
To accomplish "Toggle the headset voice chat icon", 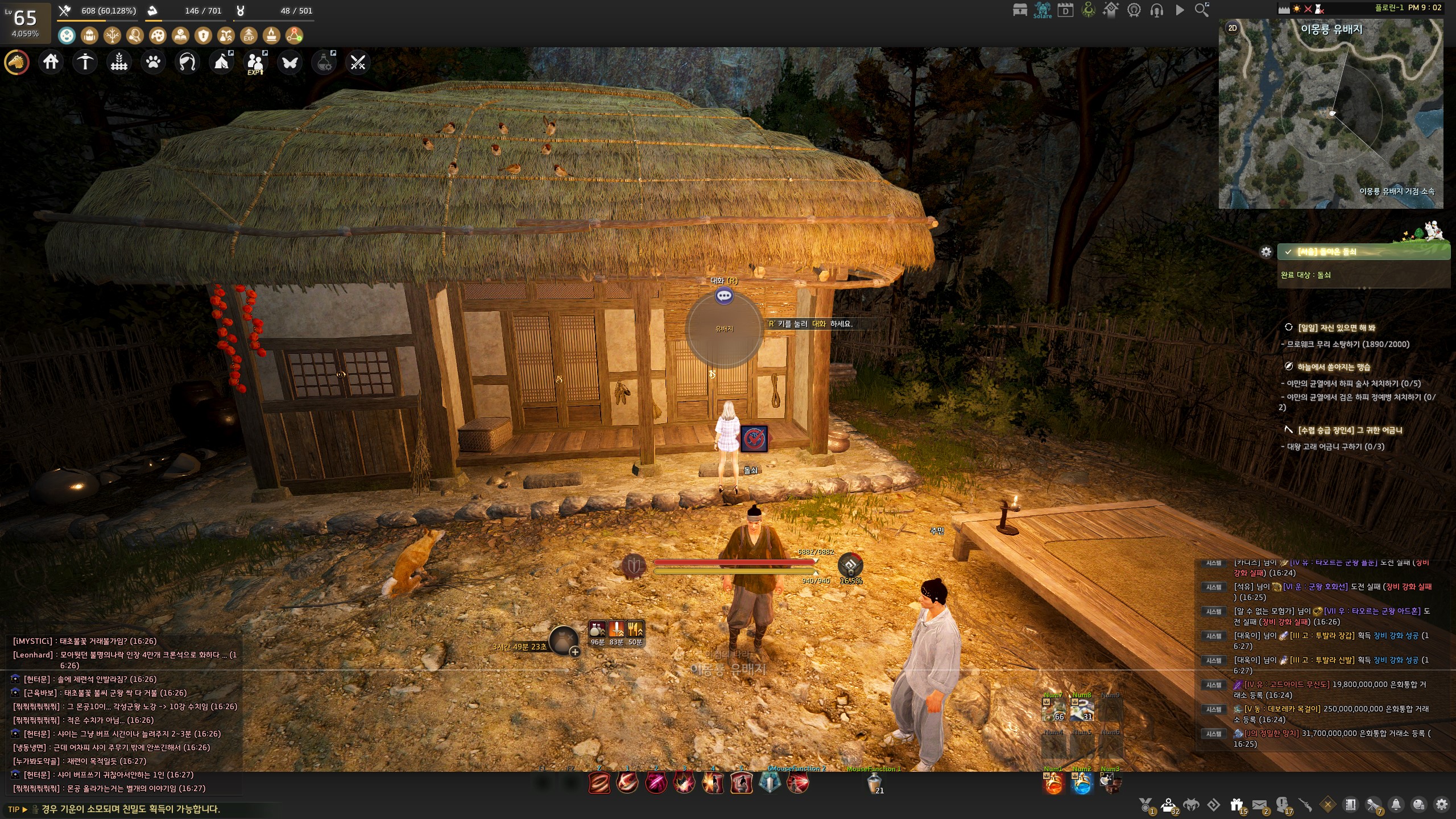I will point(1156,10).
